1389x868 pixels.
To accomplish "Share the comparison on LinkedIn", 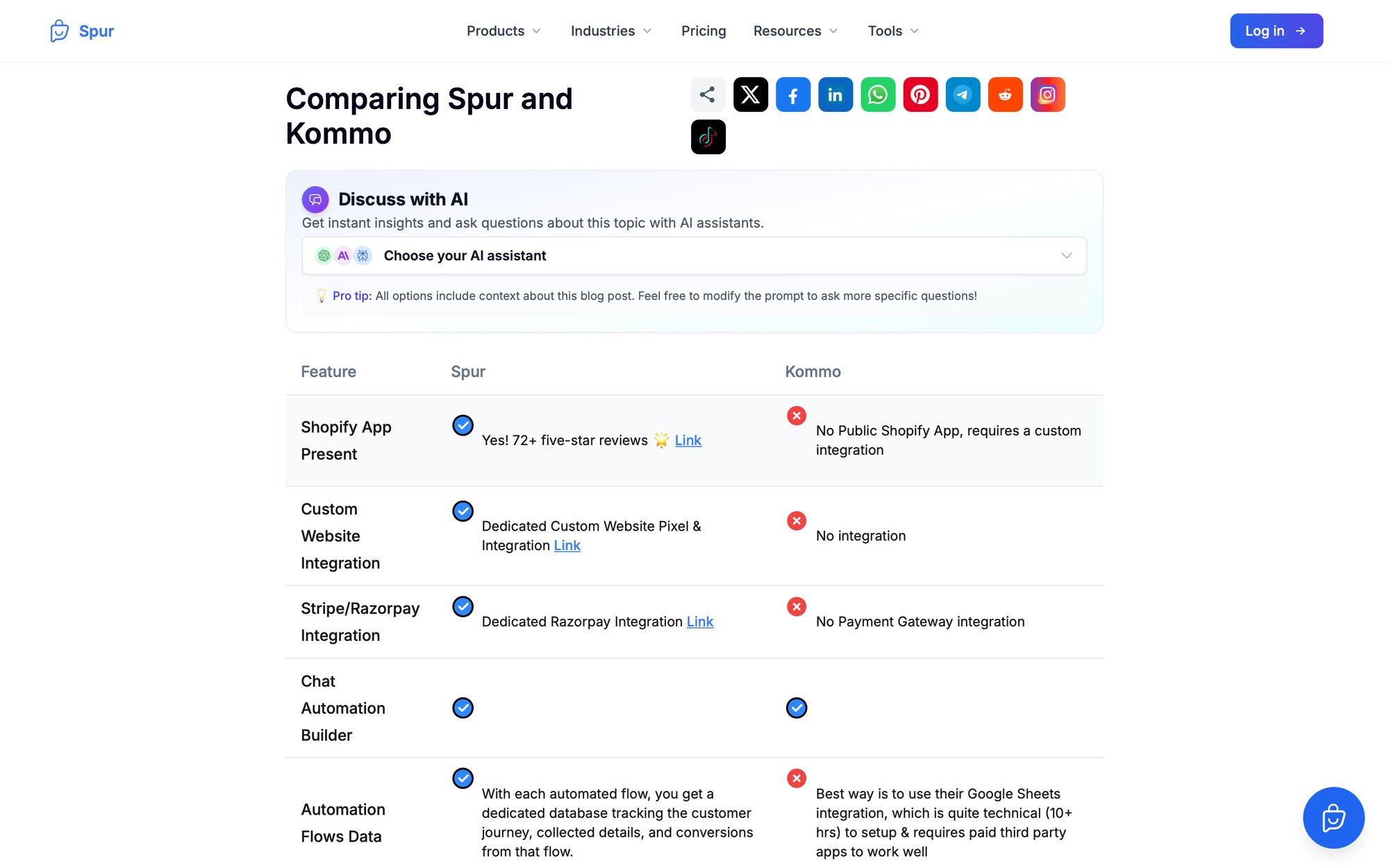I will 835,94.
